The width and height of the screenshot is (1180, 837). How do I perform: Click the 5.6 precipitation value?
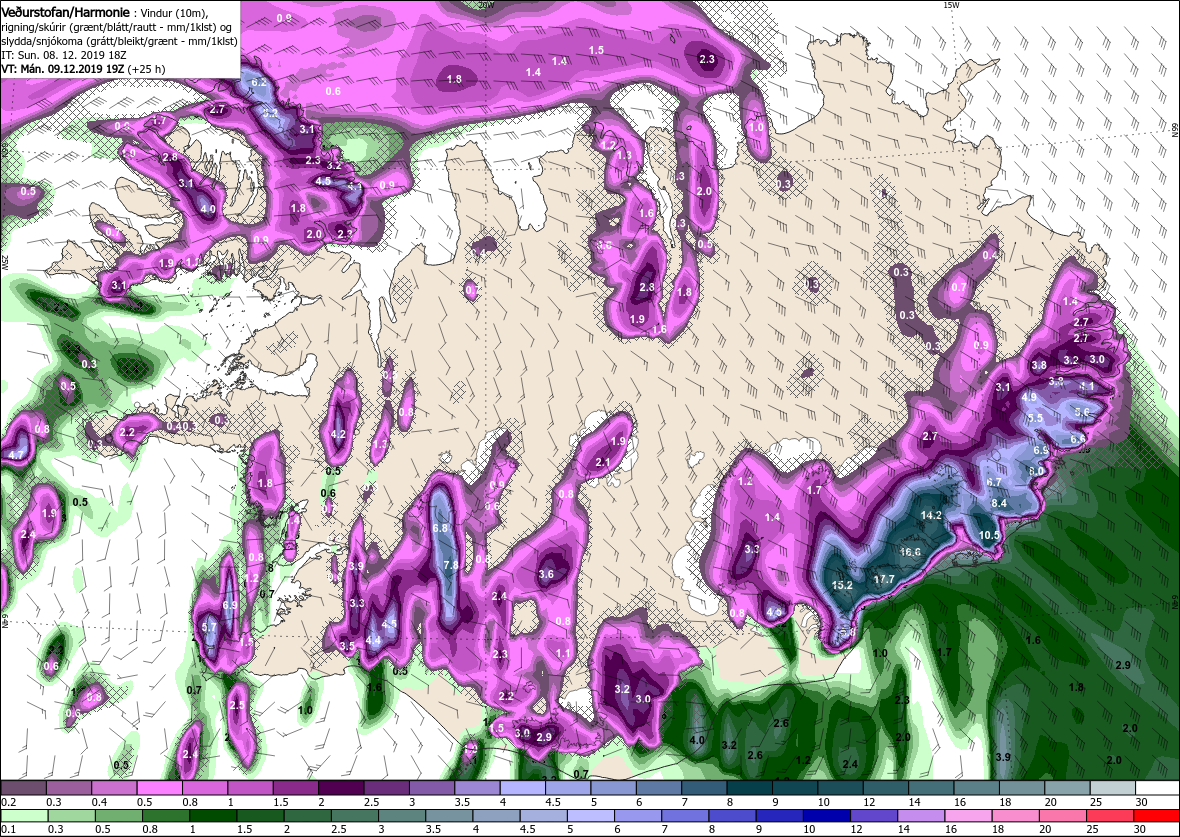click(1082, 412)
